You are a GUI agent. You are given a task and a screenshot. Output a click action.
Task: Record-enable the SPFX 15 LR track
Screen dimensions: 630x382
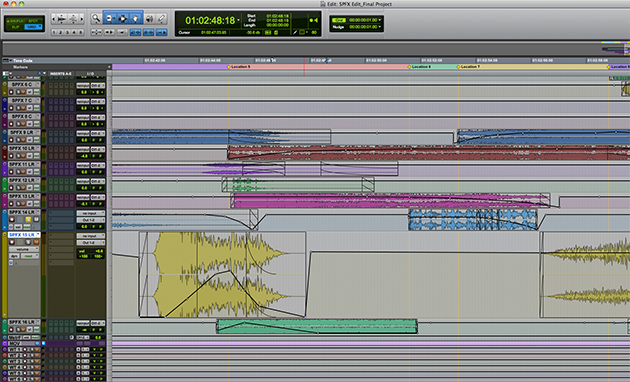pyautogui.click(x=12, y=242)
